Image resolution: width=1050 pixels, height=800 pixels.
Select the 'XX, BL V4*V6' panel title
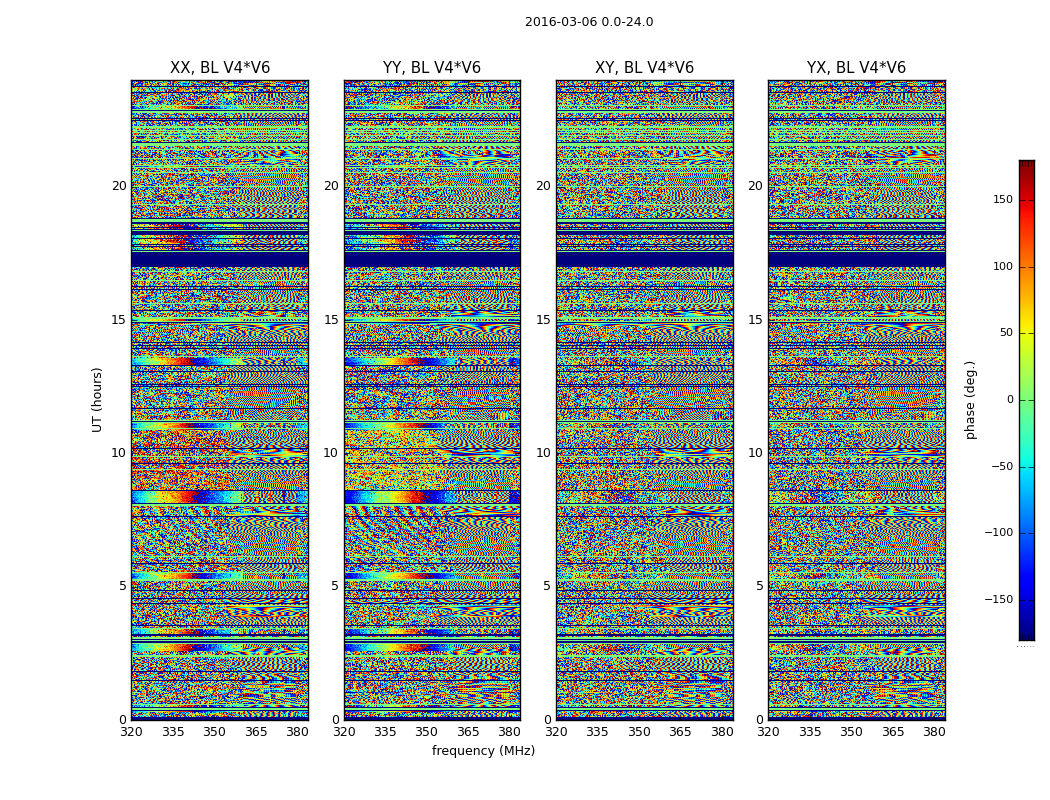point(220,68)
